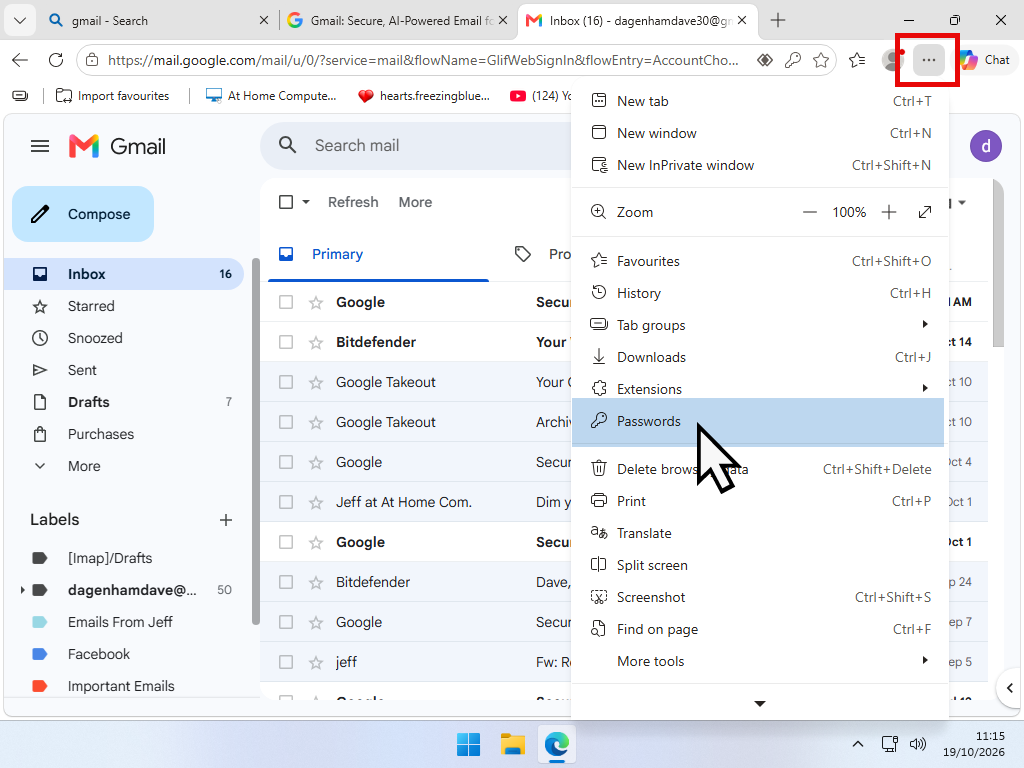
Task: Click the inbox vertical scrollbar
Action: 997,264
